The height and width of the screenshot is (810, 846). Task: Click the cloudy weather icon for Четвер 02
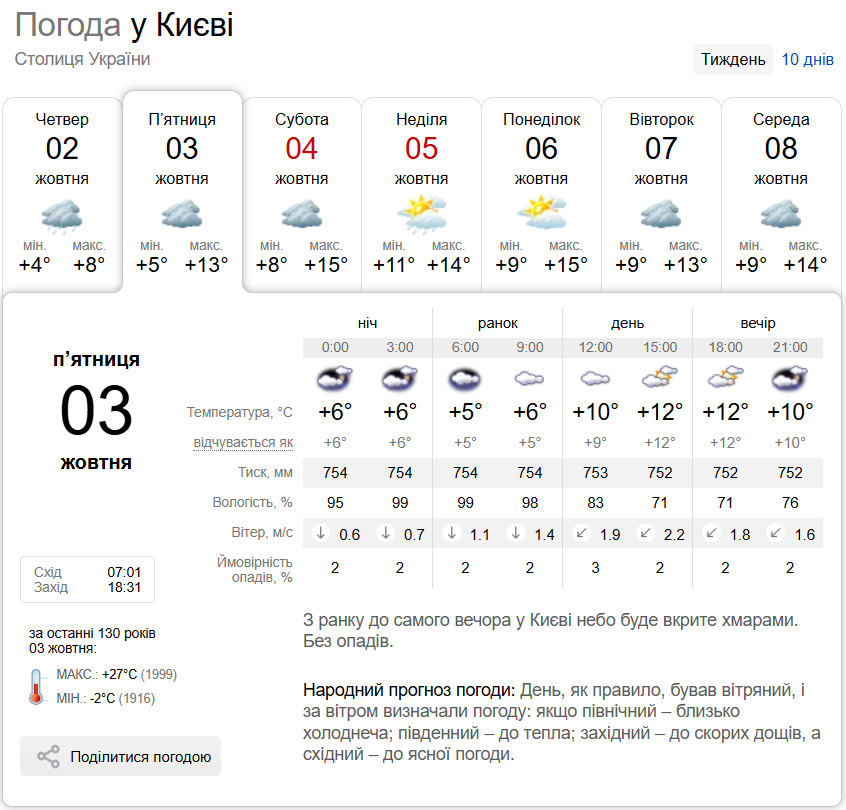(x=62, y=215)
